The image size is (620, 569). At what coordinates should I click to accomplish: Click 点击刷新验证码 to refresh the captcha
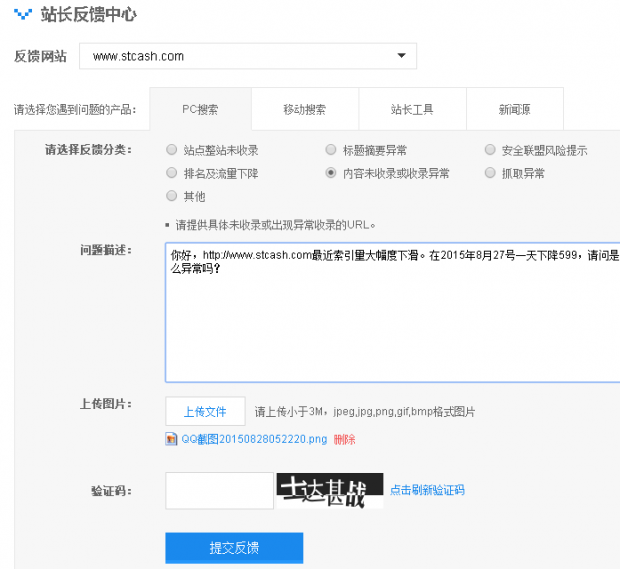pos(427,490)
